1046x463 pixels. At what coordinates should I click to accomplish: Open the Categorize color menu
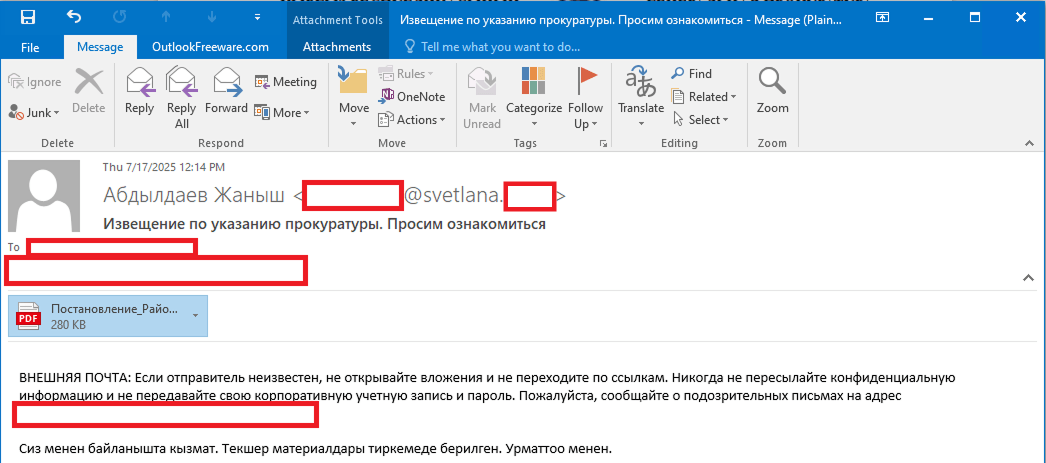tap(533, 95)
